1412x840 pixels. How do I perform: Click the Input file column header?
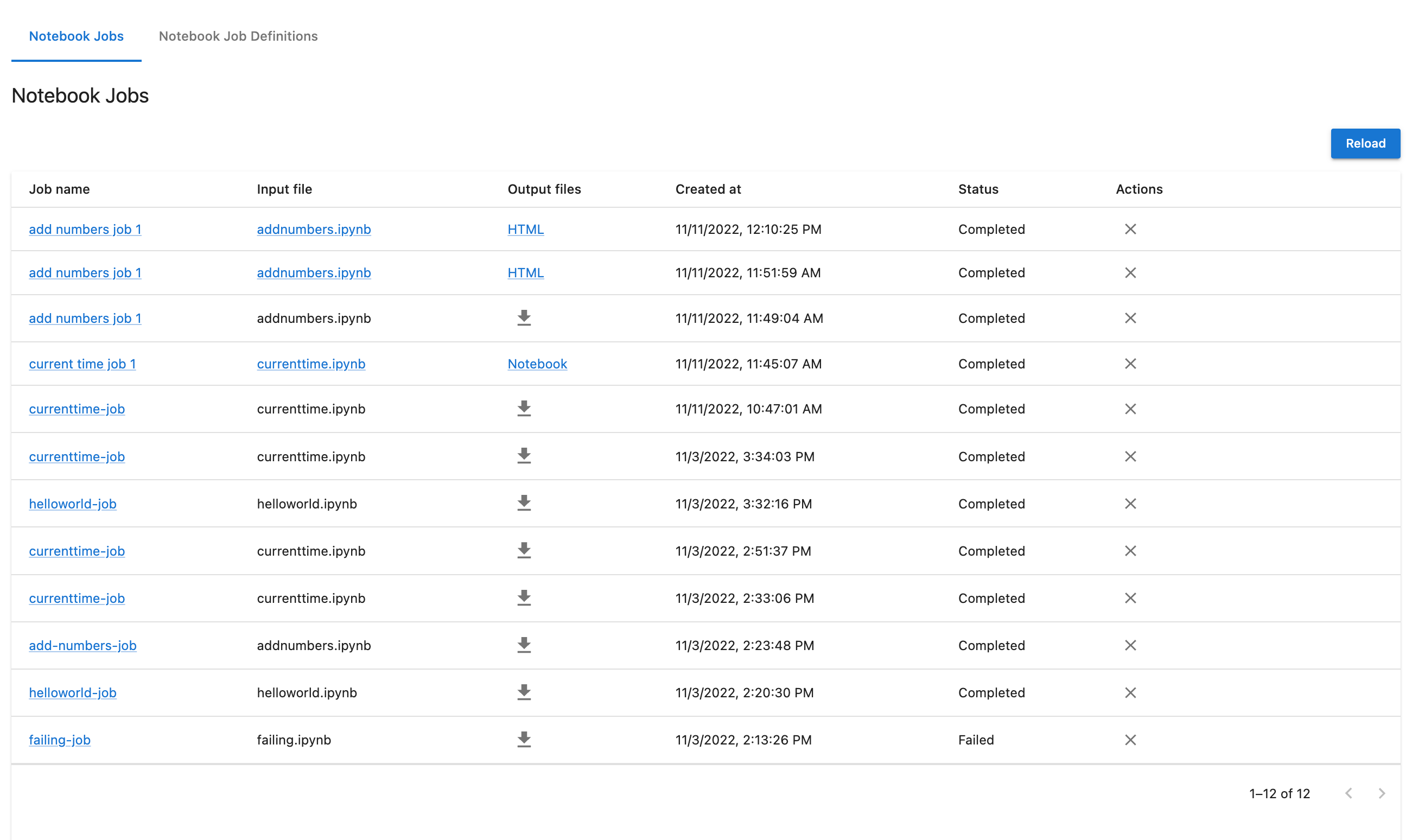284,189
